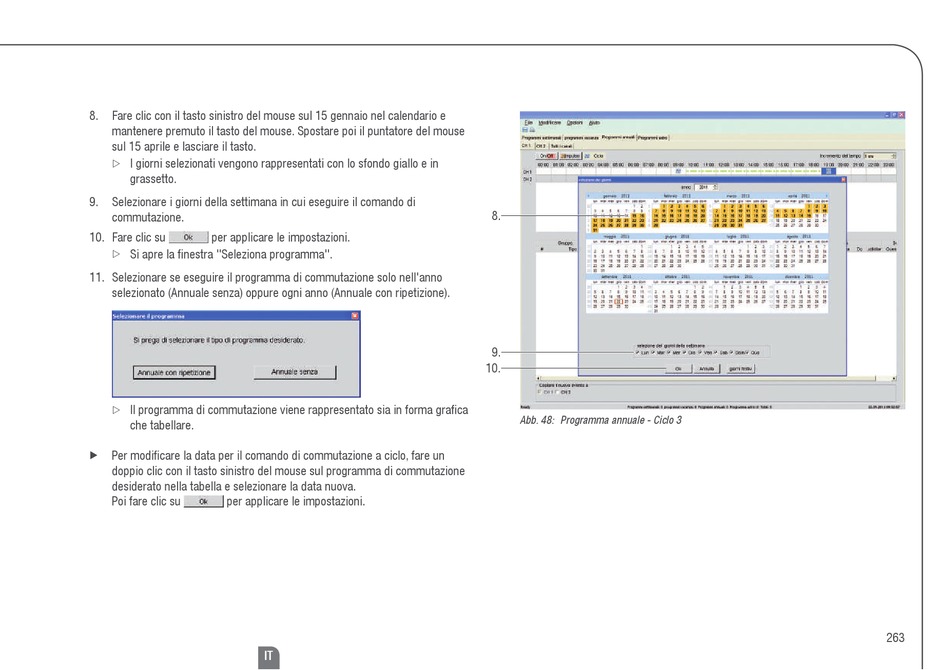The width and height of the screenshot is (950, 670).
Task: Toggle the Ven weekday checkbox
Action: click(x=700, y=352)
